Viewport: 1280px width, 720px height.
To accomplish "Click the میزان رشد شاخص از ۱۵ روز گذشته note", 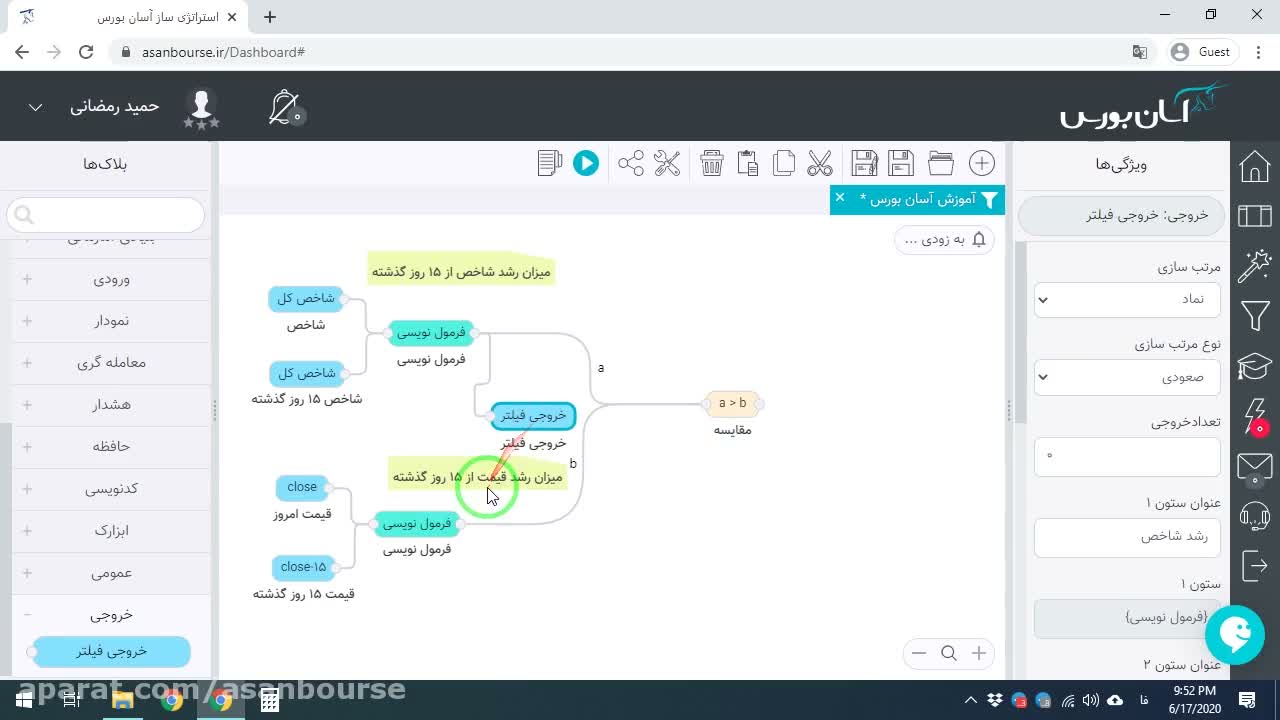I will (461, 272).
